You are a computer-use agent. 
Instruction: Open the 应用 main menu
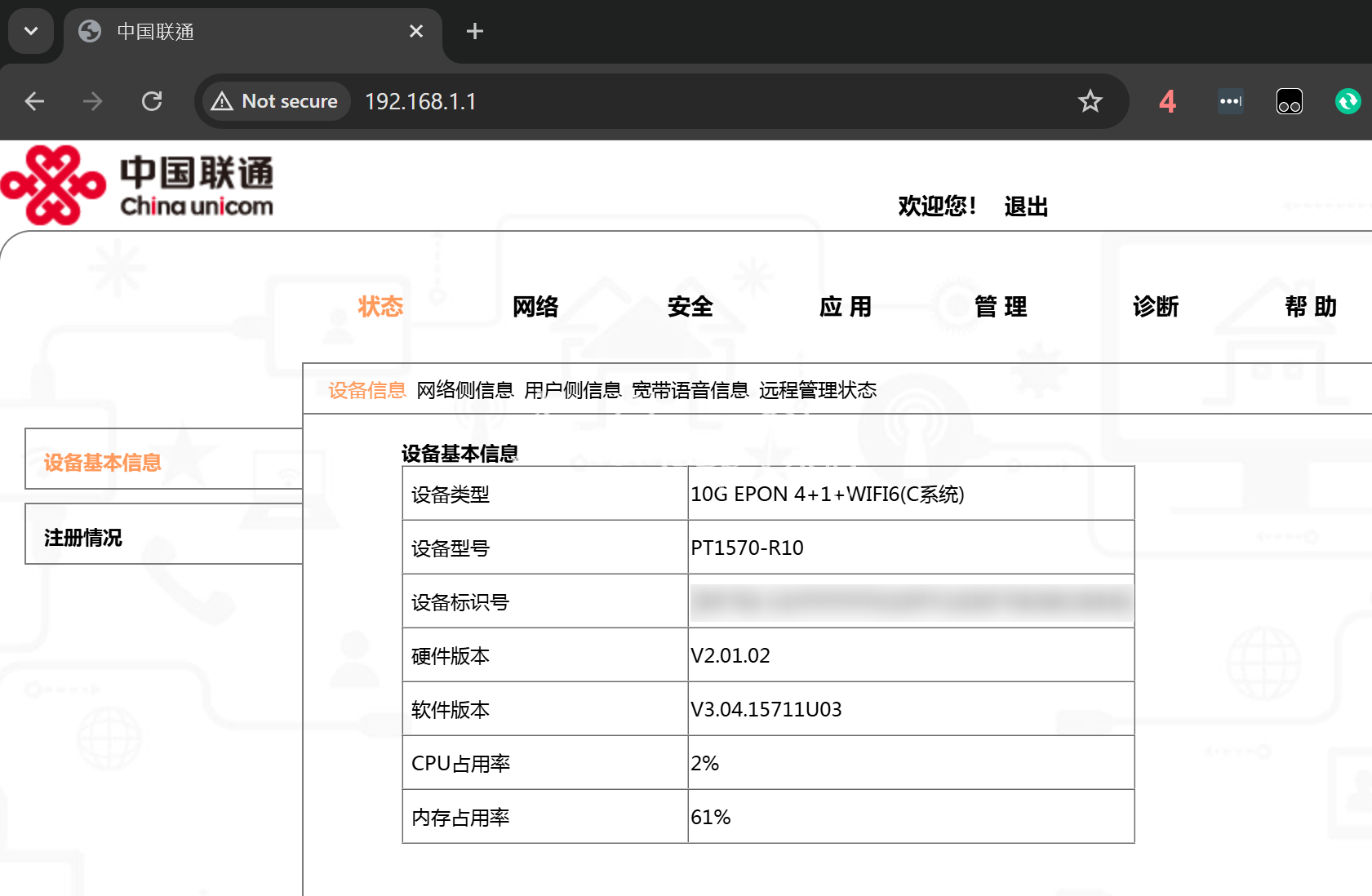846,307
